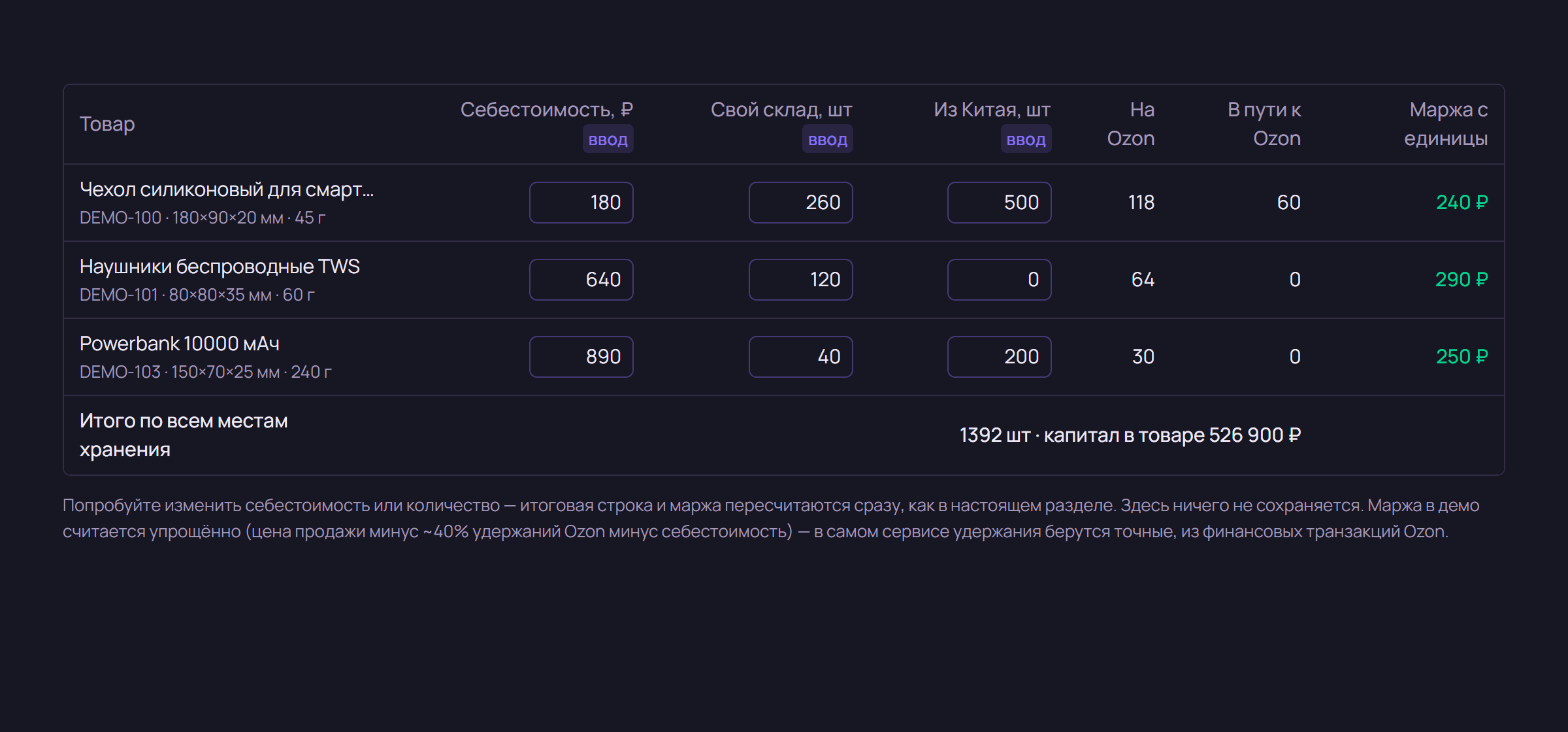The image size is (1568, 732).
Task: Click На Ozon value 118
Action: (1141, 203)
